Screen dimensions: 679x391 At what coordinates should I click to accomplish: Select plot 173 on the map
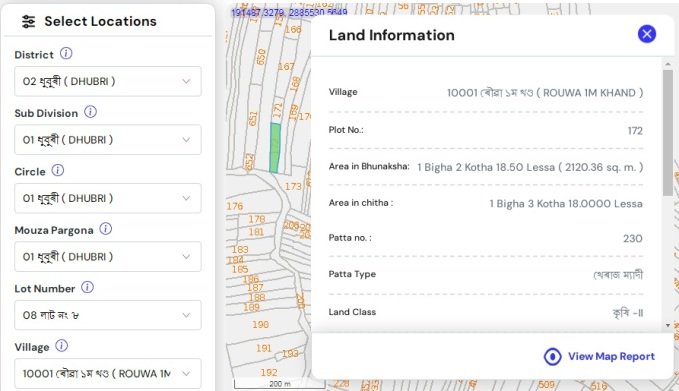(293, 186)
